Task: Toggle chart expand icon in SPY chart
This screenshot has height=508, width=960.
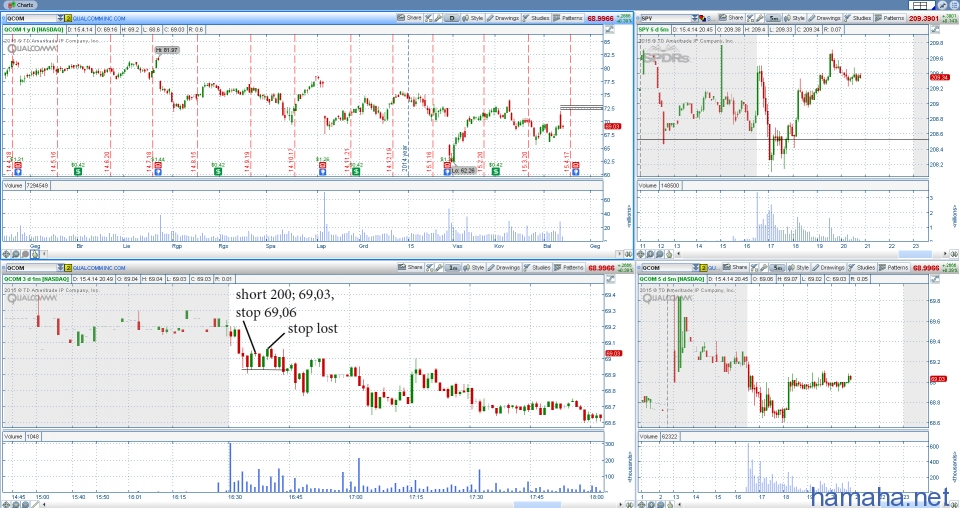Action: (934, 29)
